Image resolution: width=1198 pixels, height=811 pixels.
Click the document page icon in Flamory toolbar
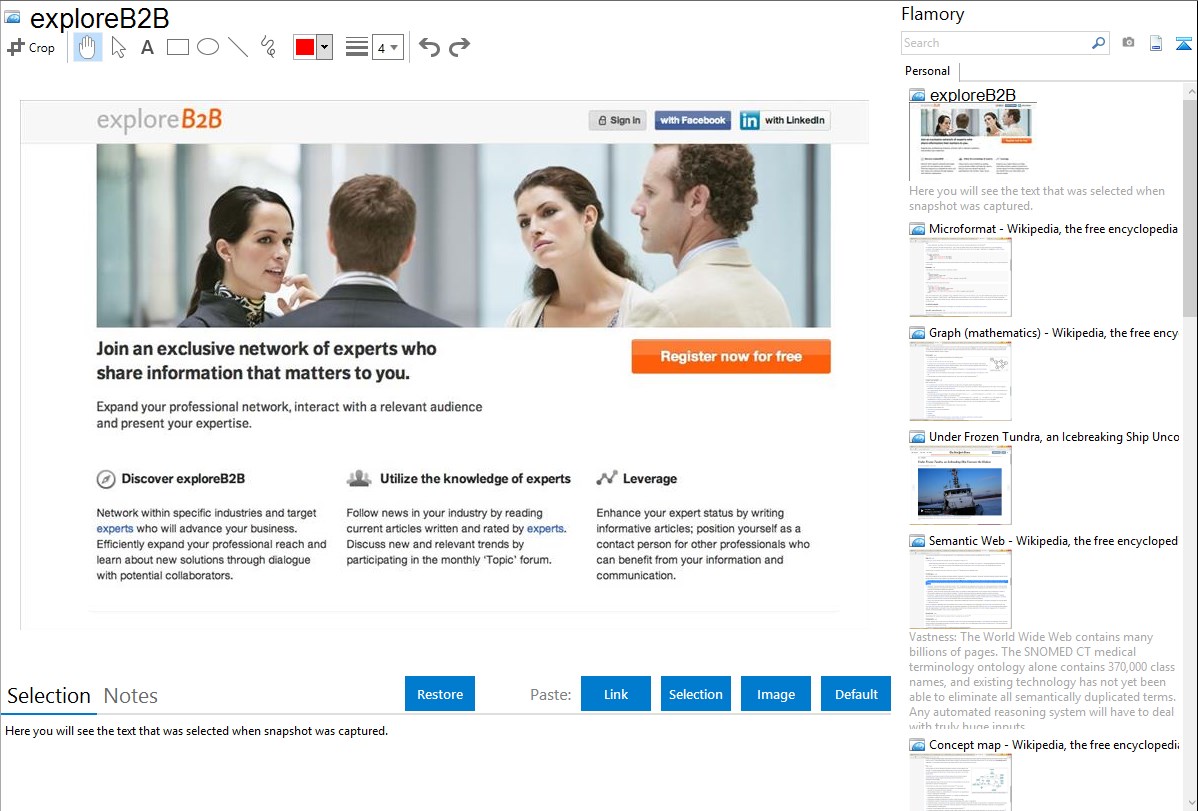click(1156, 43)
